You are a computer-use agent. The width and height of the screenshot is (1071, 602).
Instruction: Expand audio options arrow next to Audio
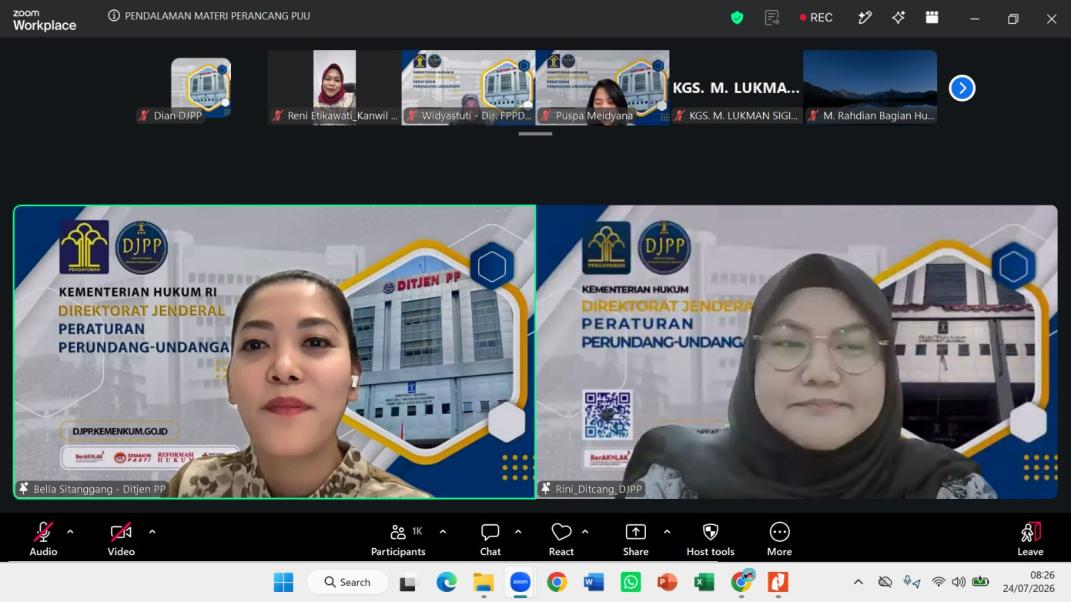70,532
